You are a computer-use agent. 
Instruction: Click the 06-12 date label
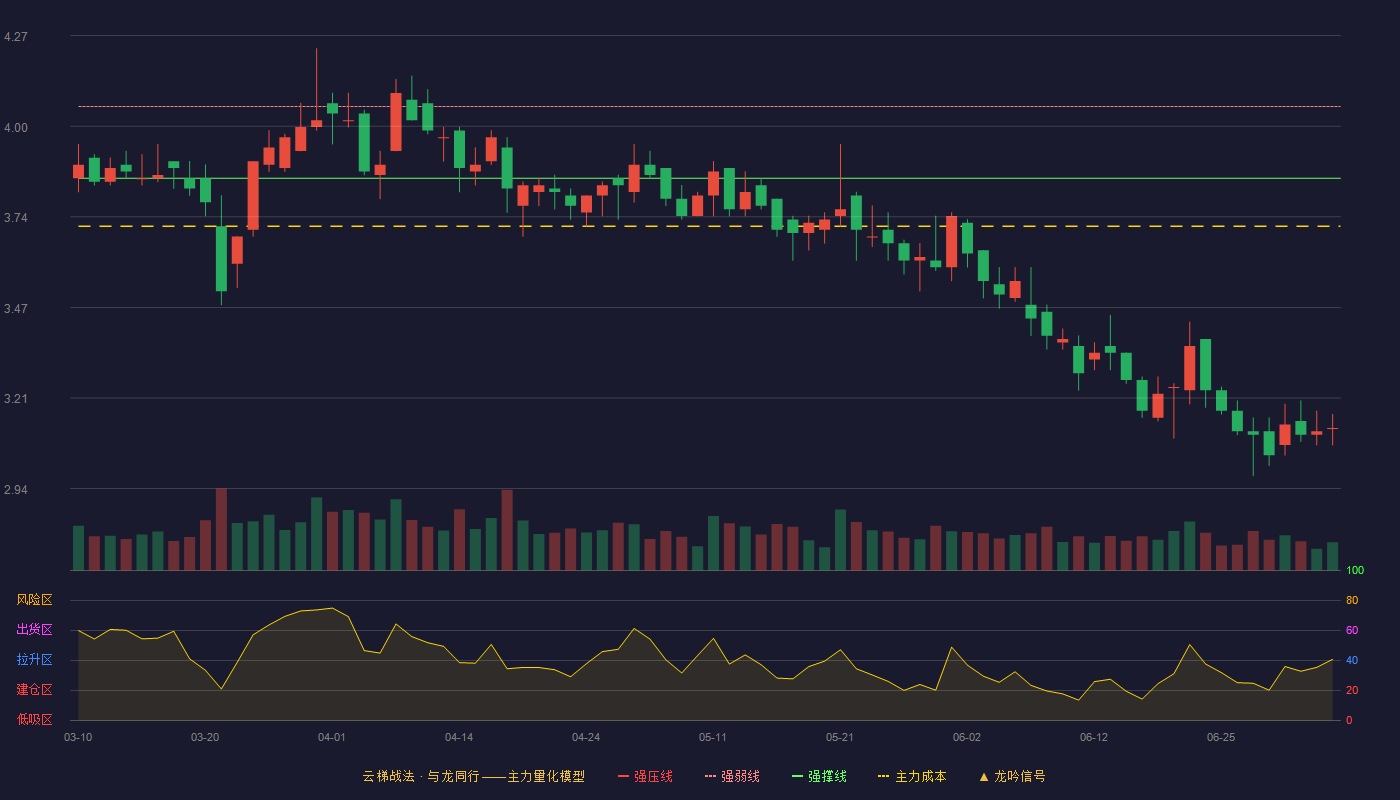click(x=1094, y=737)
